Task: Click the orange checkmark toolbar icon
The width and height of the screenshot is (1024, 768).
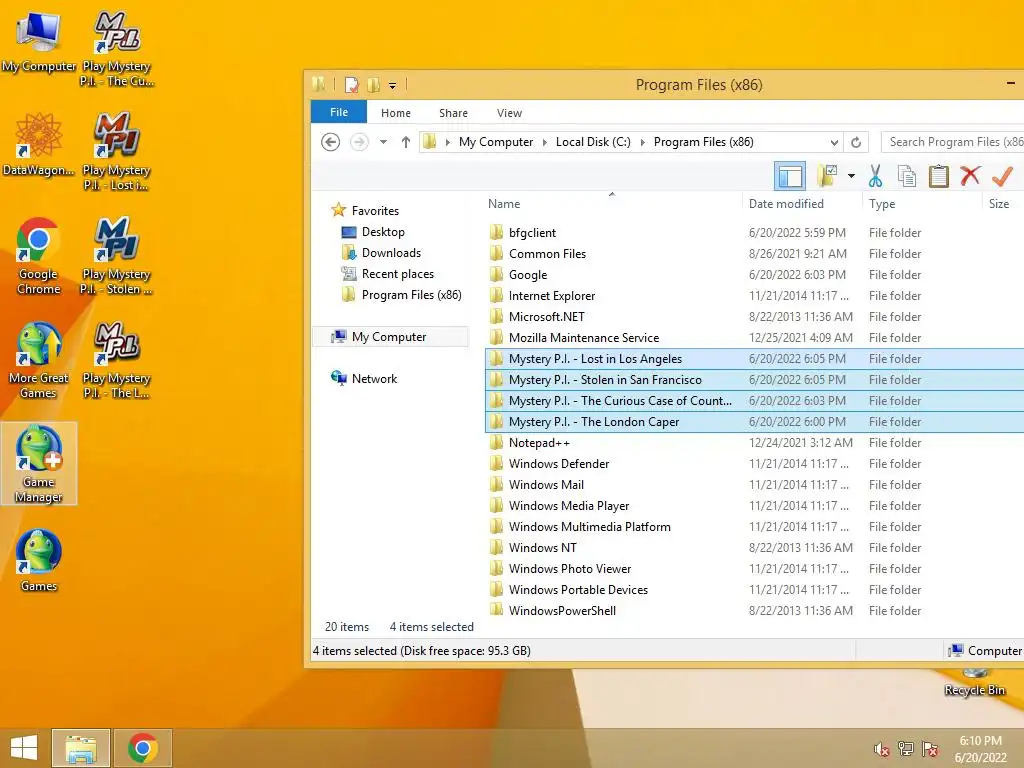Action: (1002, 176)
